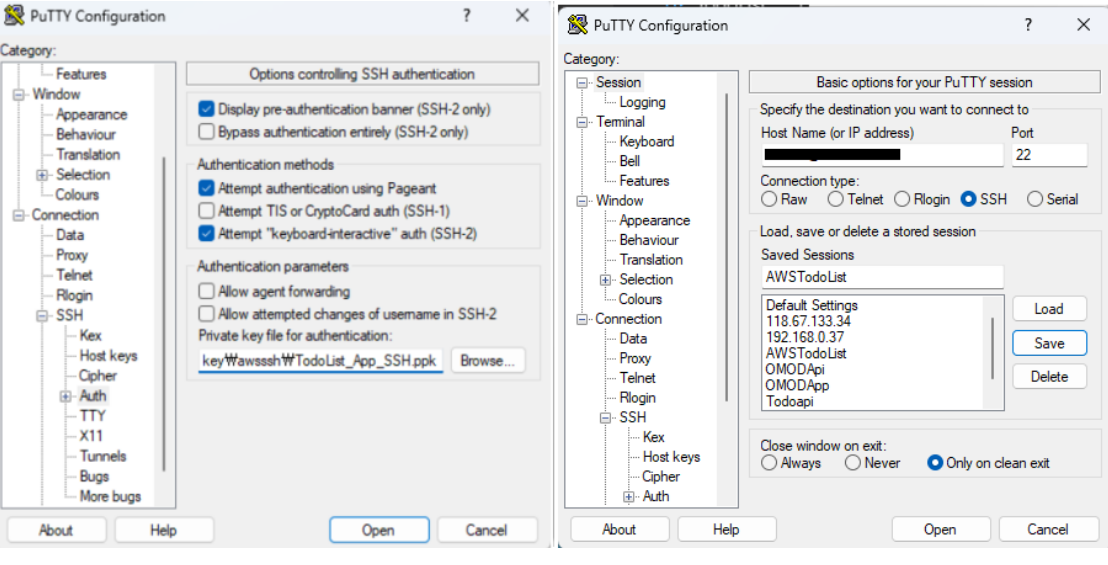This screenshot has width=1108, height=565.
Task: Expand Auth node in right window tree
Action: (628, 496)
